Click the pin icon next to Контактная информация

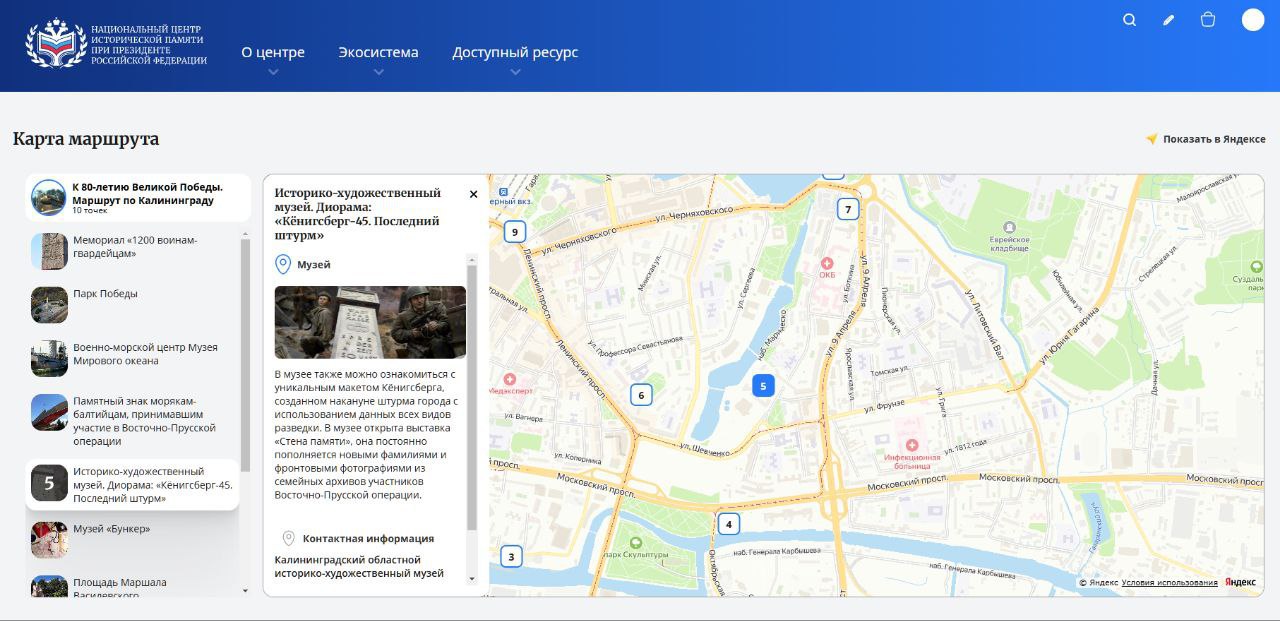pyautogui.click(x=289, y=538)
